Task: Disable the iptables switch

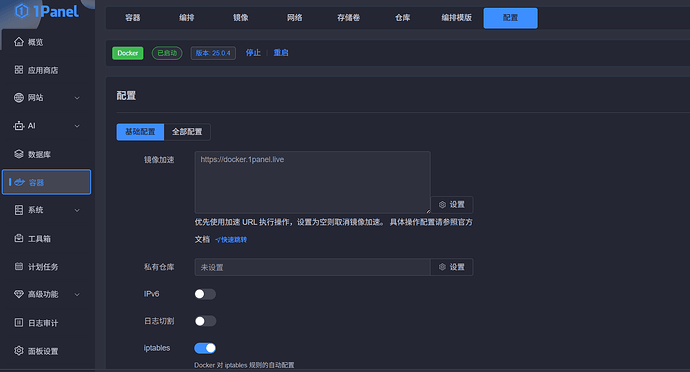Action: 205,348
